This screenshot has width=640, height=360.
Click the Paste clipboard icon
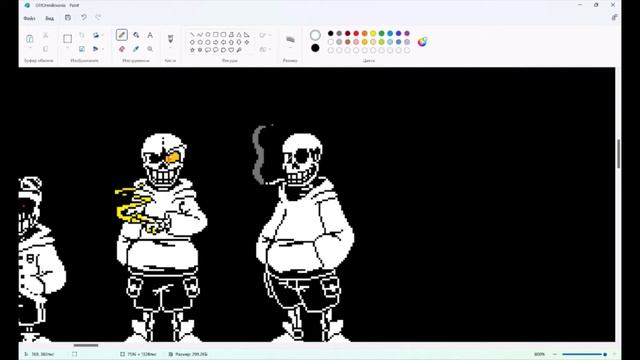point(30,39)
